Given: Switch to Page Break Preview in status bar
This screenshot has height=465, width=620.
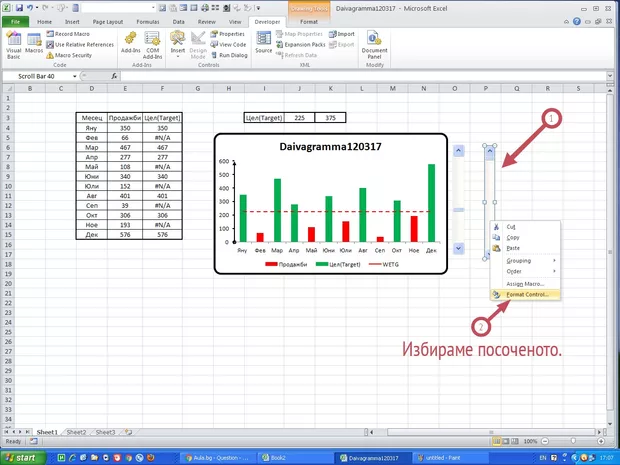Looking at the screenshot, I should 514,441.
